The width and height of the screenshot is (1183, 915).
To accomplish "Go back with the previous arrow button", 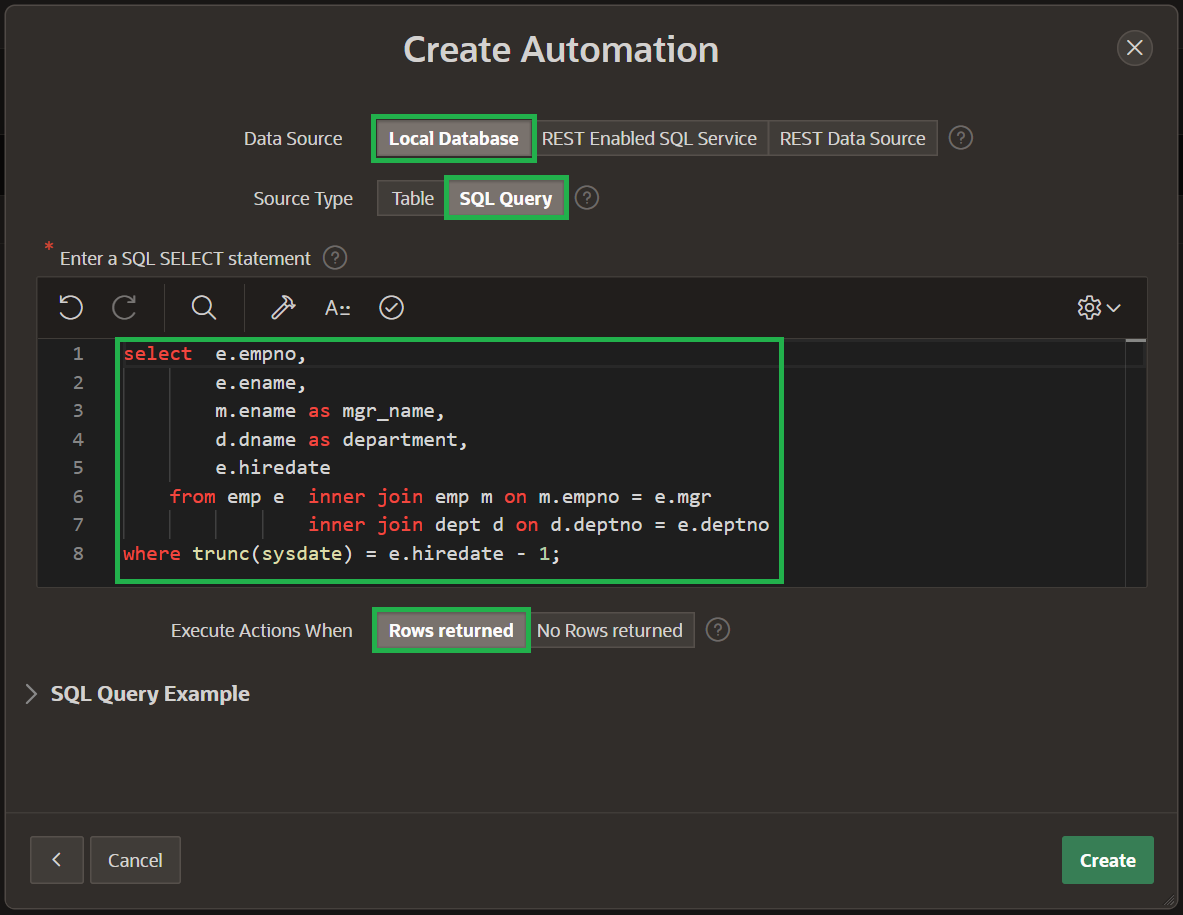I will click(x=57, y=860).
